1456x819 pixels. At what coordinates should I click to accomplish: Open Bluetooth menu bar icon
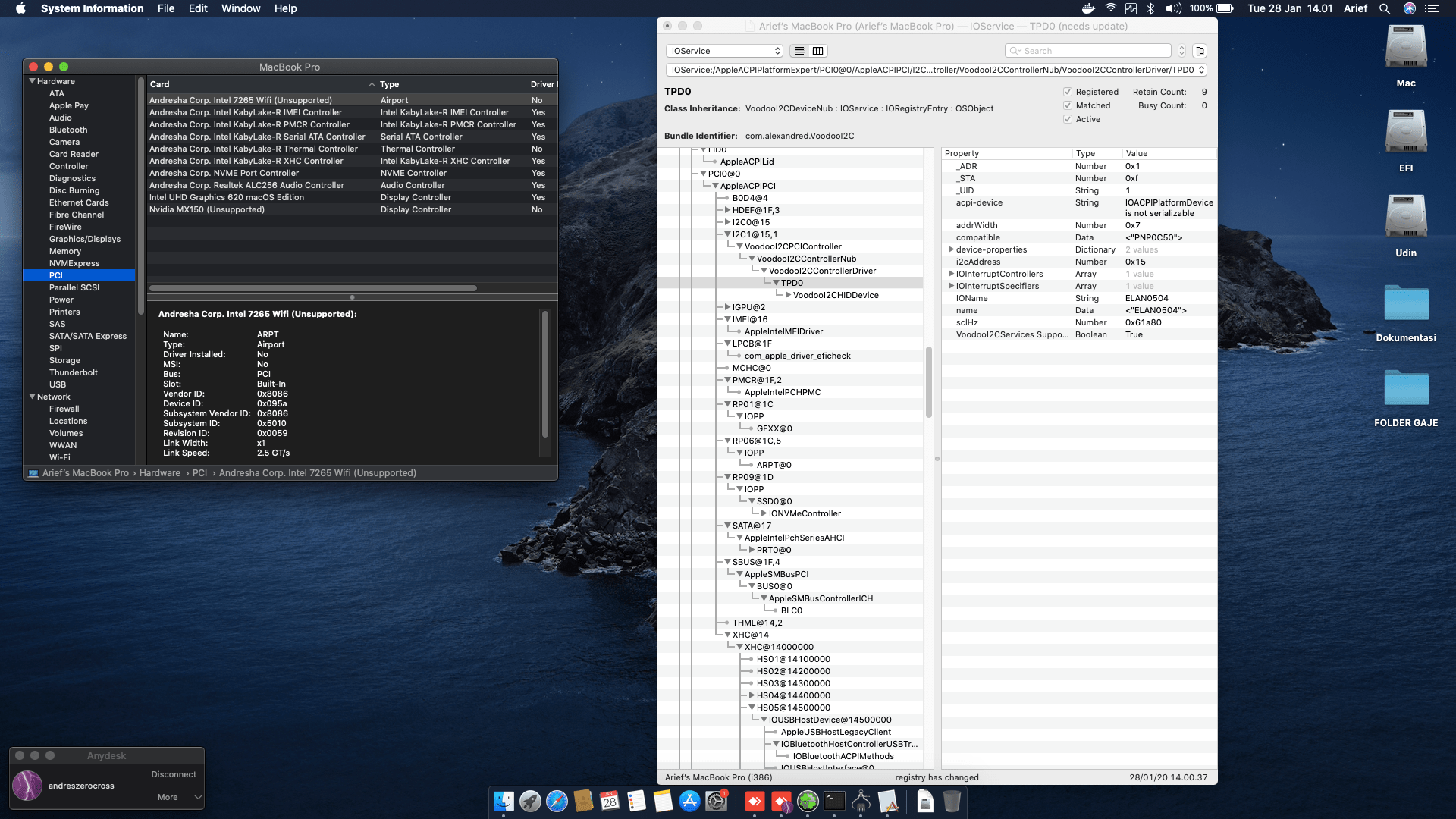point(1150,8)
